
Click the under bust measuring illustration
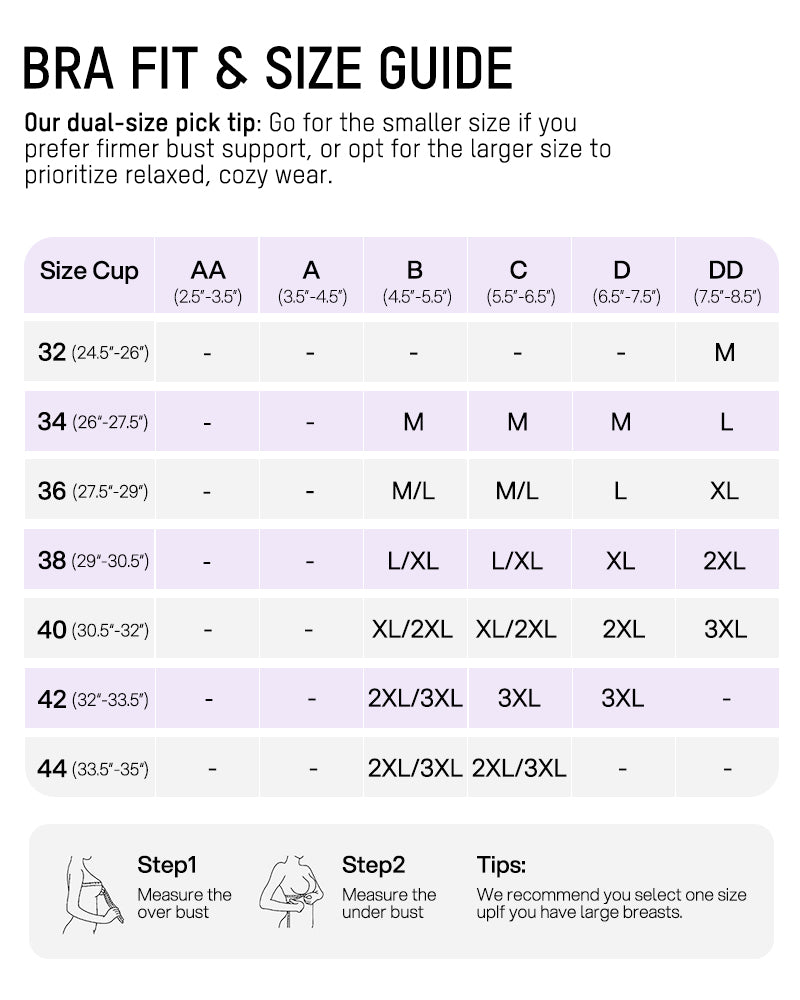(x=292, y=892)
